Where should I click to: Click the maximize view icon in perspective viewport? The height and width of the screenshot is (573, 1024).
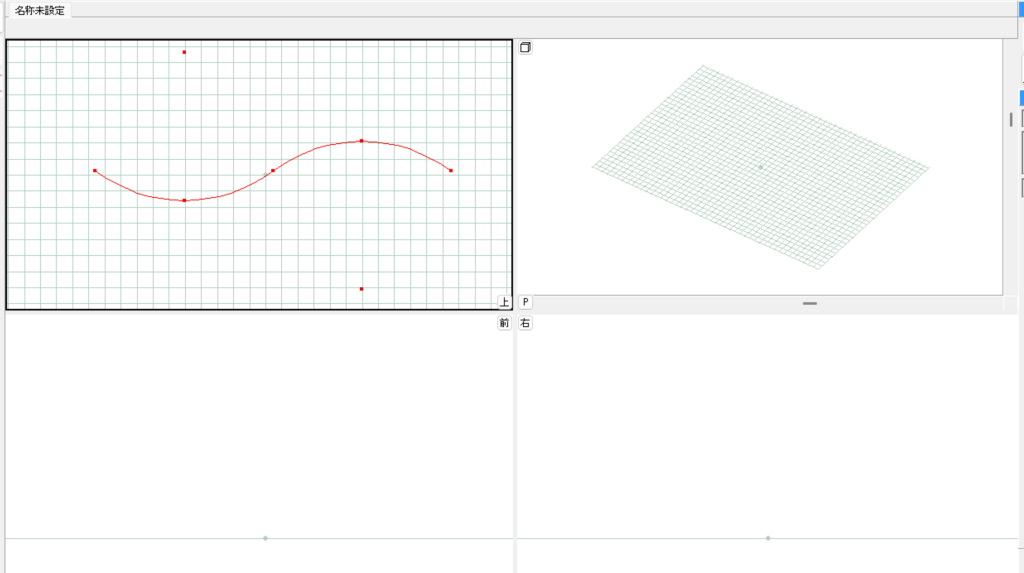526,47
